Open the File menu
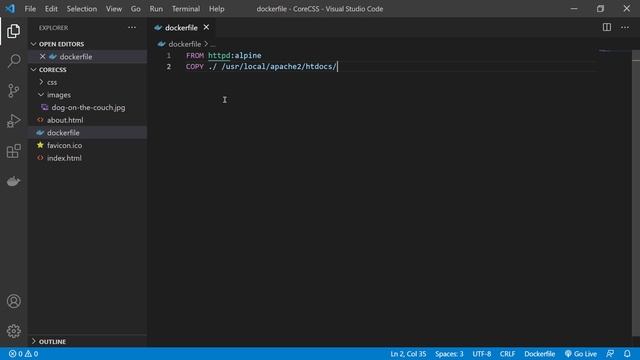Viewport: 640px width, 360px height. coord(30,9)
